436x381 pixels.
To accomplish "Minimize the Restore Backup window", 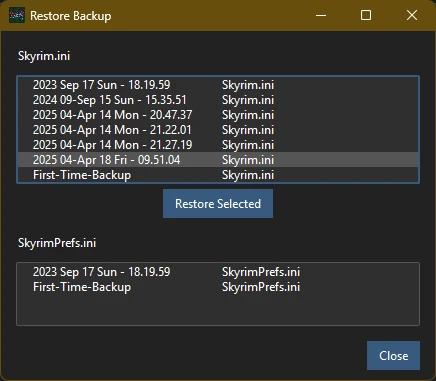I will tap(321, 15).
